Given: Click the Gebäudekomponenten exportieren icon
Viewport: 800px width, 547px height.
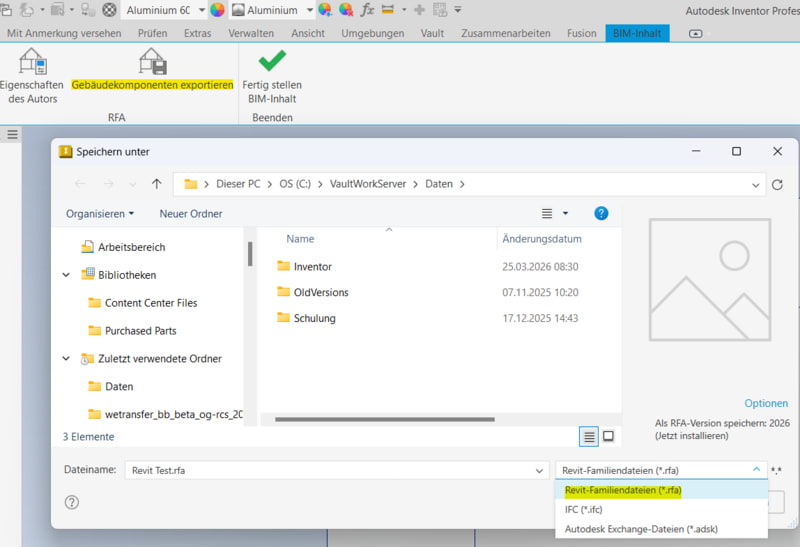Looking at the screenshot, I should [x=153, y=62].
